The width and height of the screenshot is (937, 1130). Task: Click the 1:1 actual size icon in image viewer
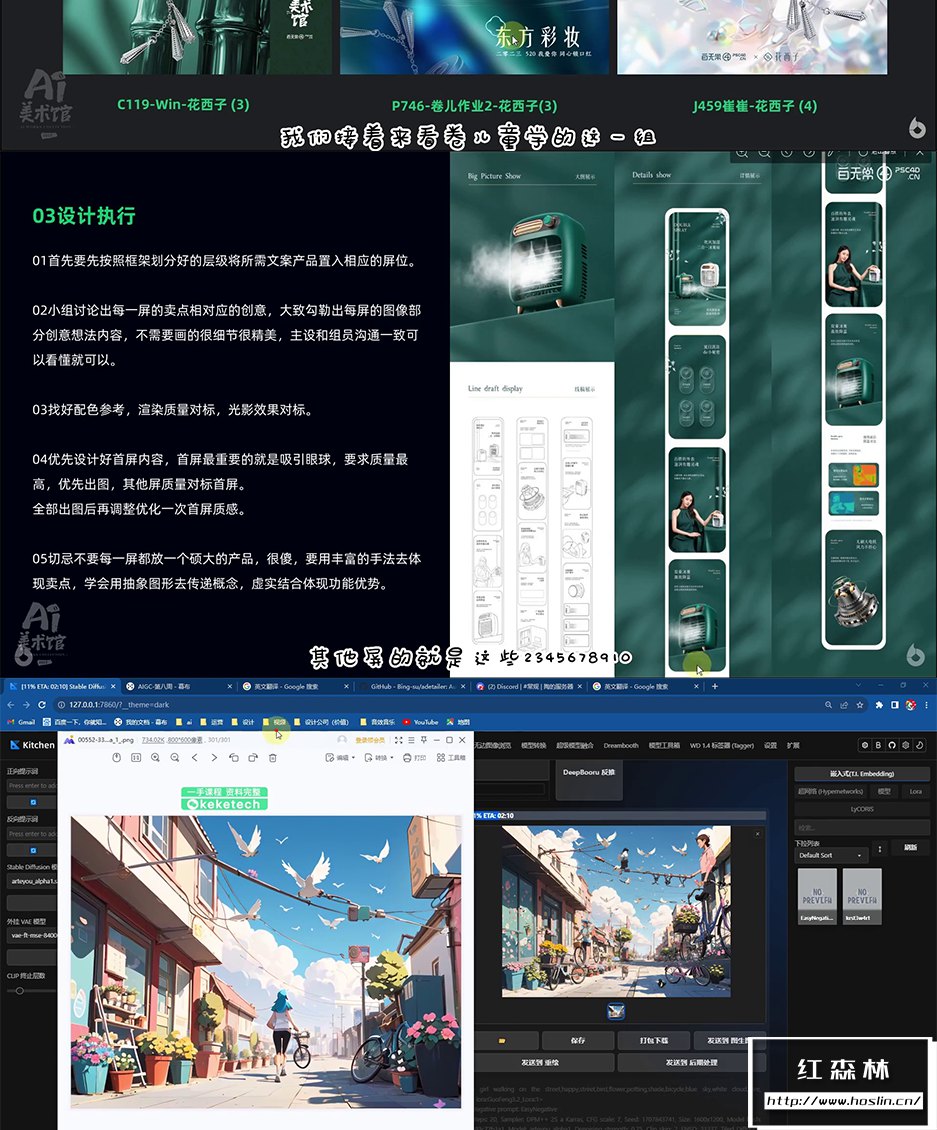[136, 757]
